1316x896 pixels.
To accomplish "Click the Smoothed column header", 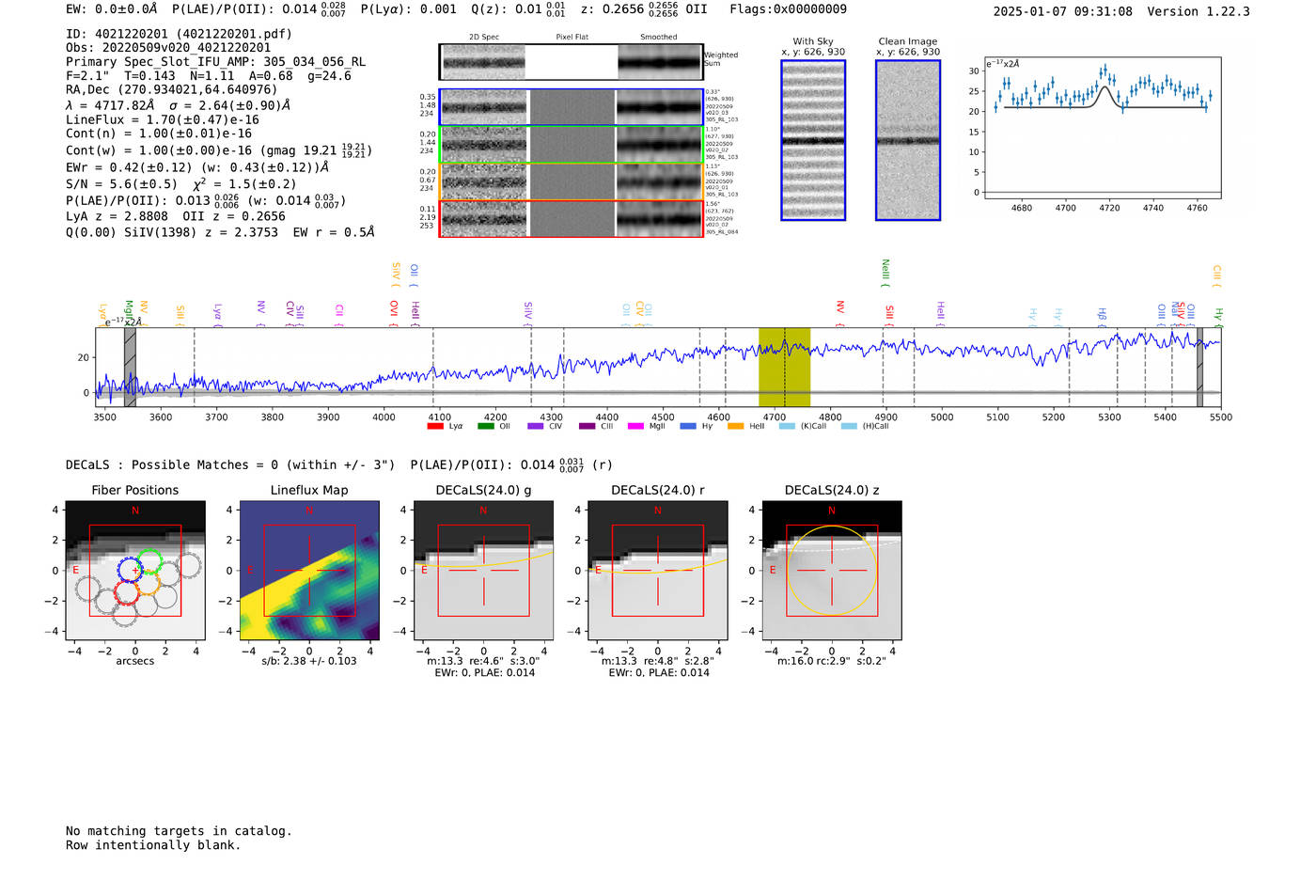I will [x=659, y=38].
